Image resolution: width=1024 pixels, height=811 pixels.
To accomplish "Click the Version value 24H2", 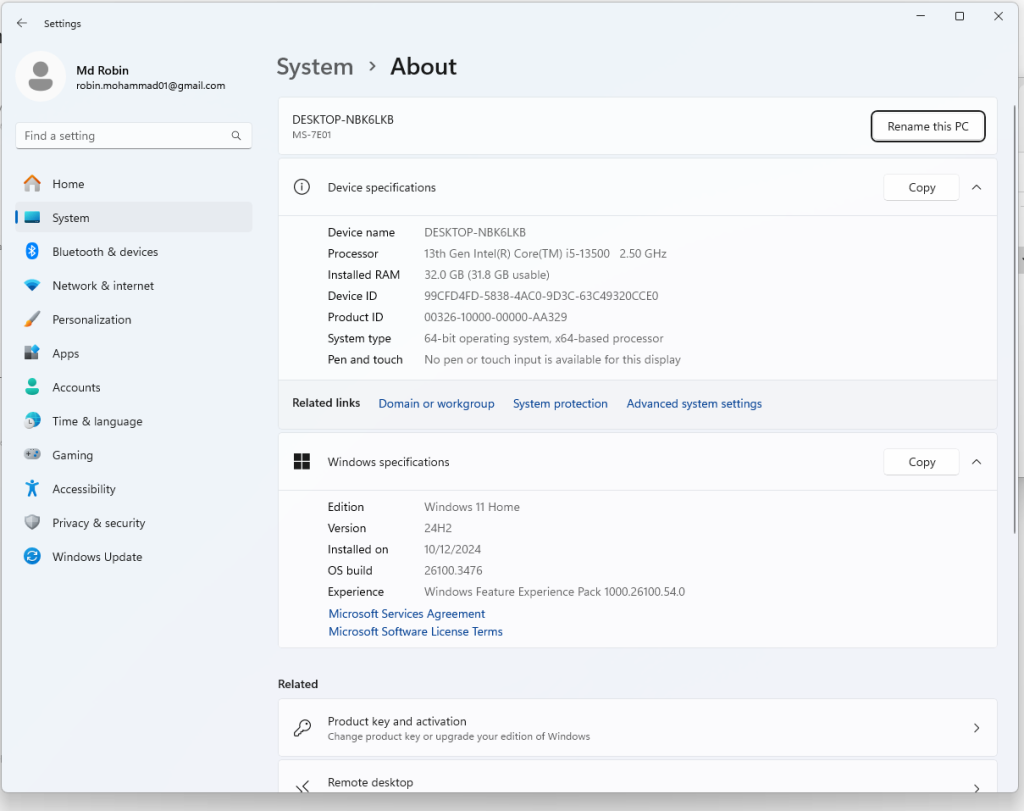I will tap(438, 528).
